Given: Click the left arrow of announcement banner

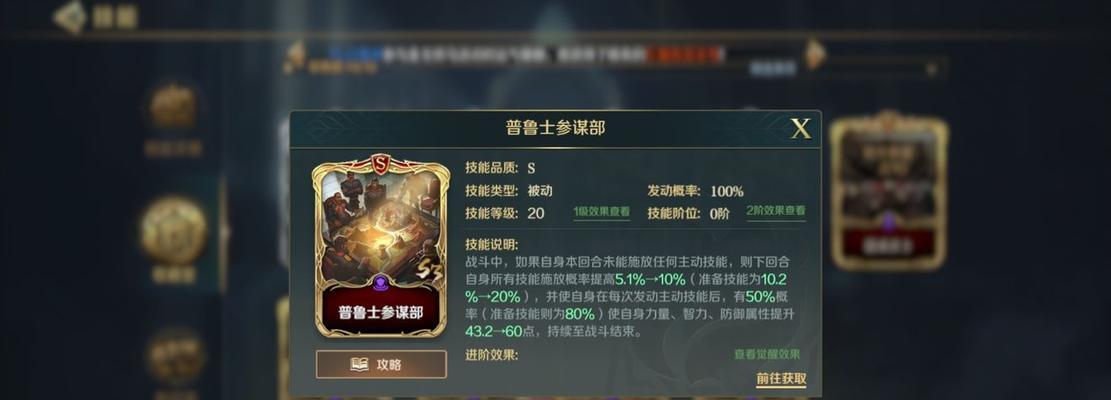Looking at the screenshot, I should [295, 55].
